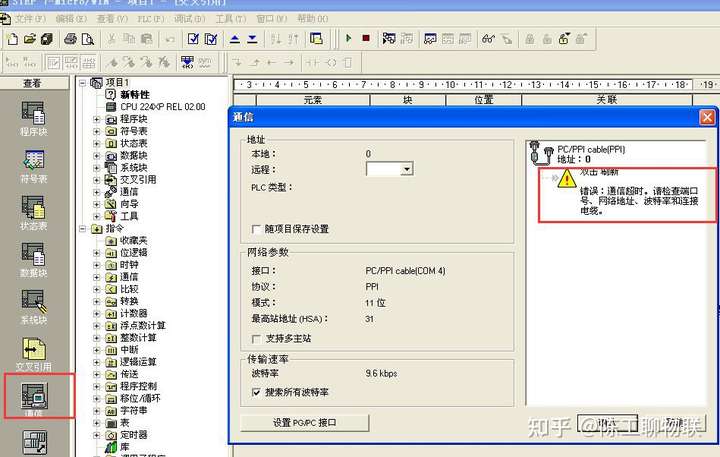
Task: Open 状态表 in the view sidebar
Action: 34,213
